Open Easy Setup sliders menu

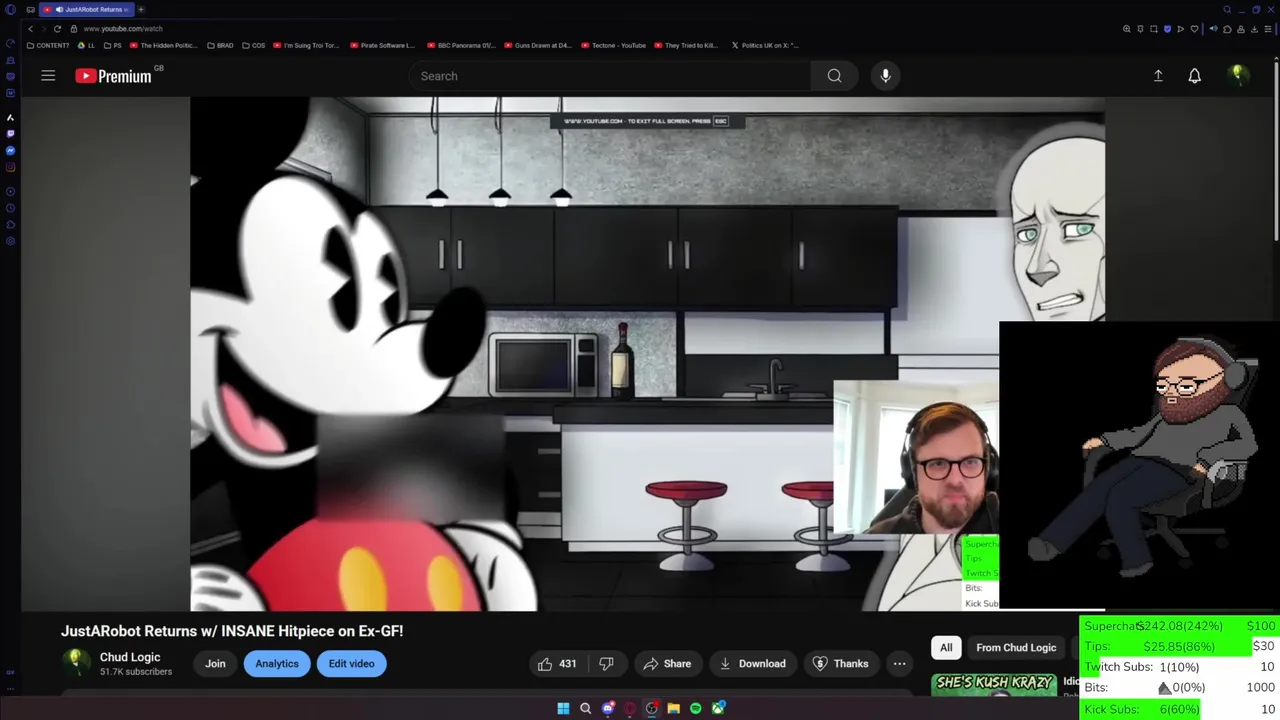(x=1268, y=29)
